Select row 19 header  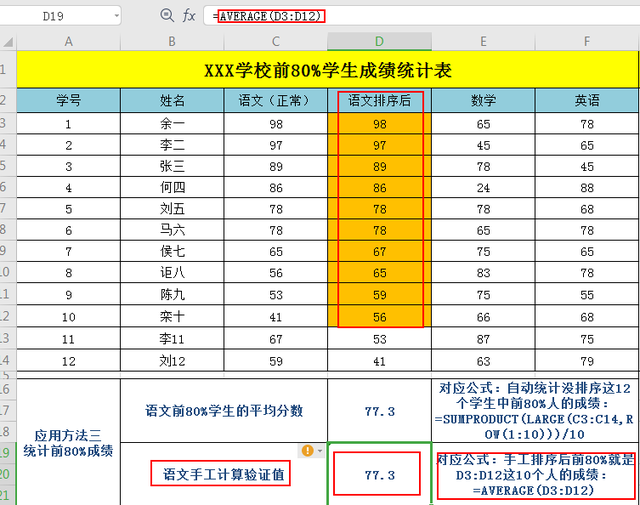pyautogui.click(x=8, y=453)
